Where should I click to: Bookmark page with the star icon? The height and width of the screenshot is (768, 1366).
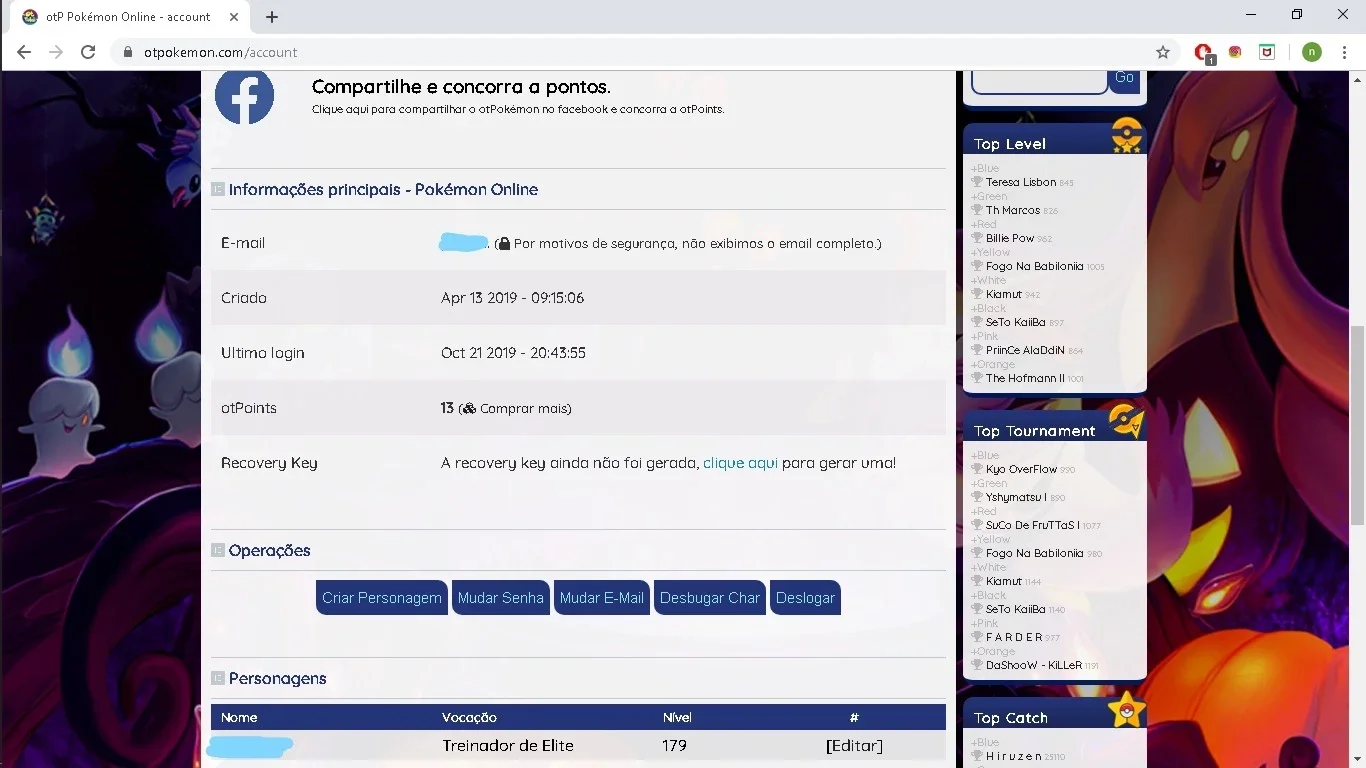1163,52
